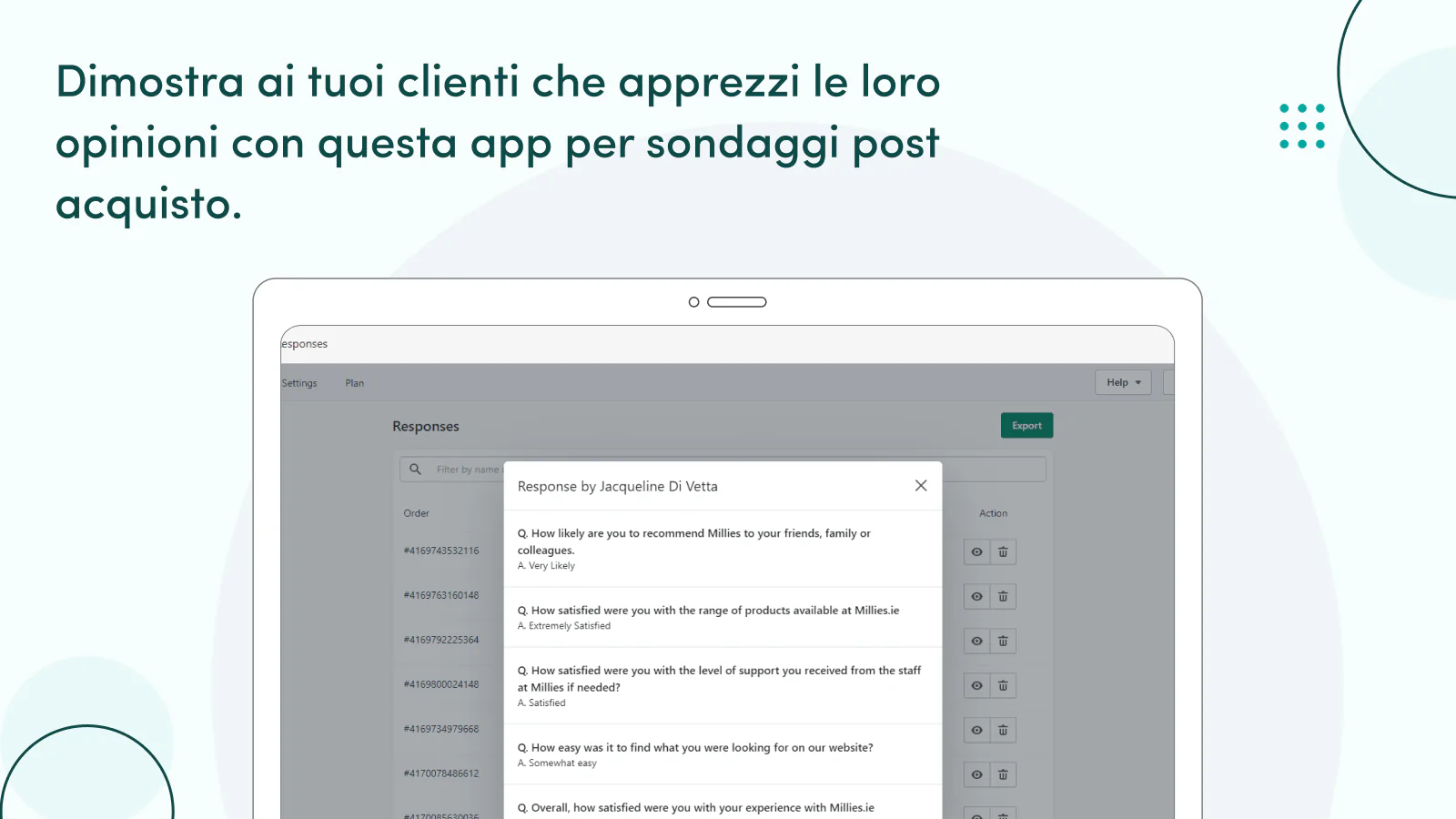The image size is (1456, 819).
Task: View response for order #4170078486612
Action: 976,775
